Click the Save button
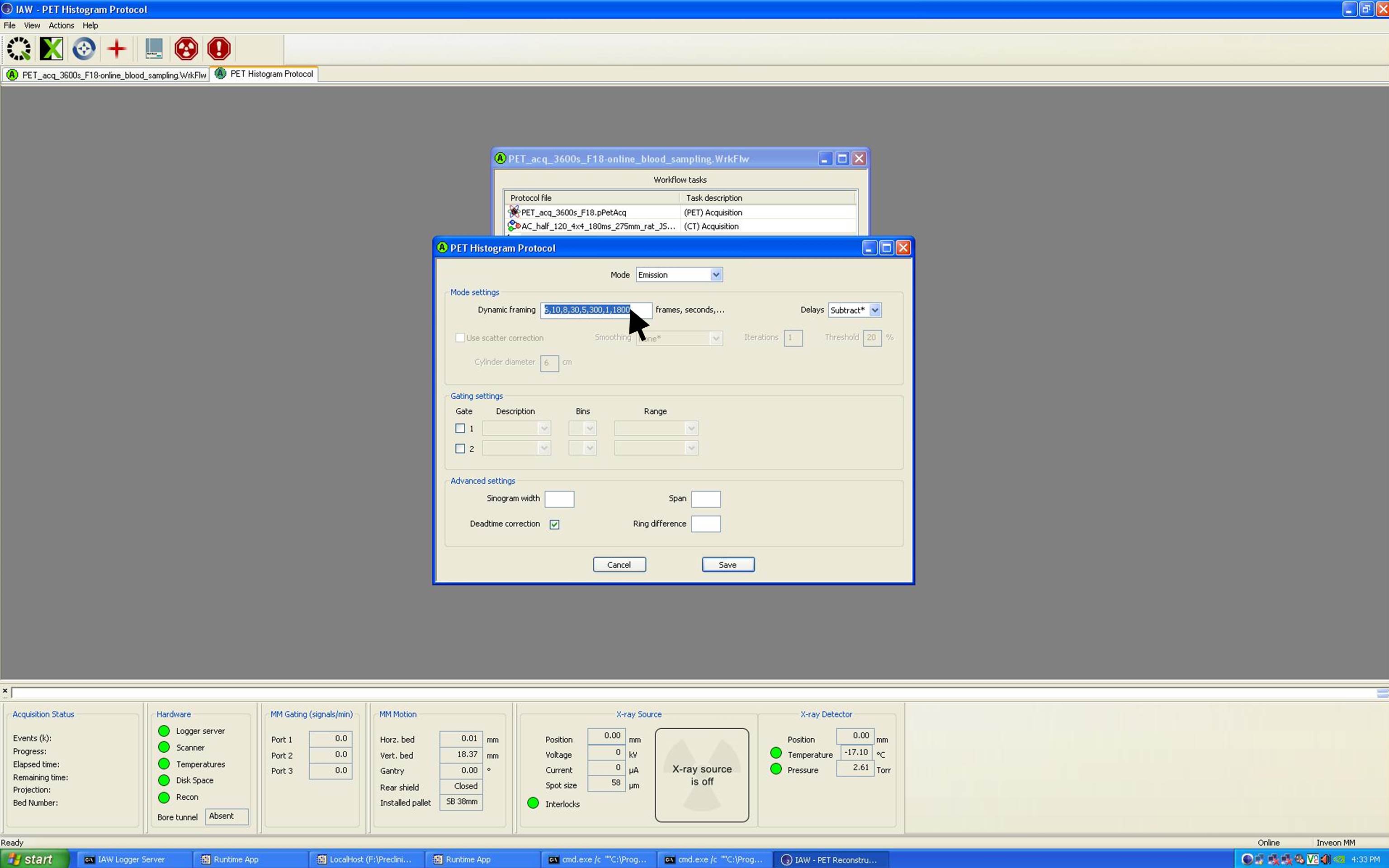 [727, 565]
